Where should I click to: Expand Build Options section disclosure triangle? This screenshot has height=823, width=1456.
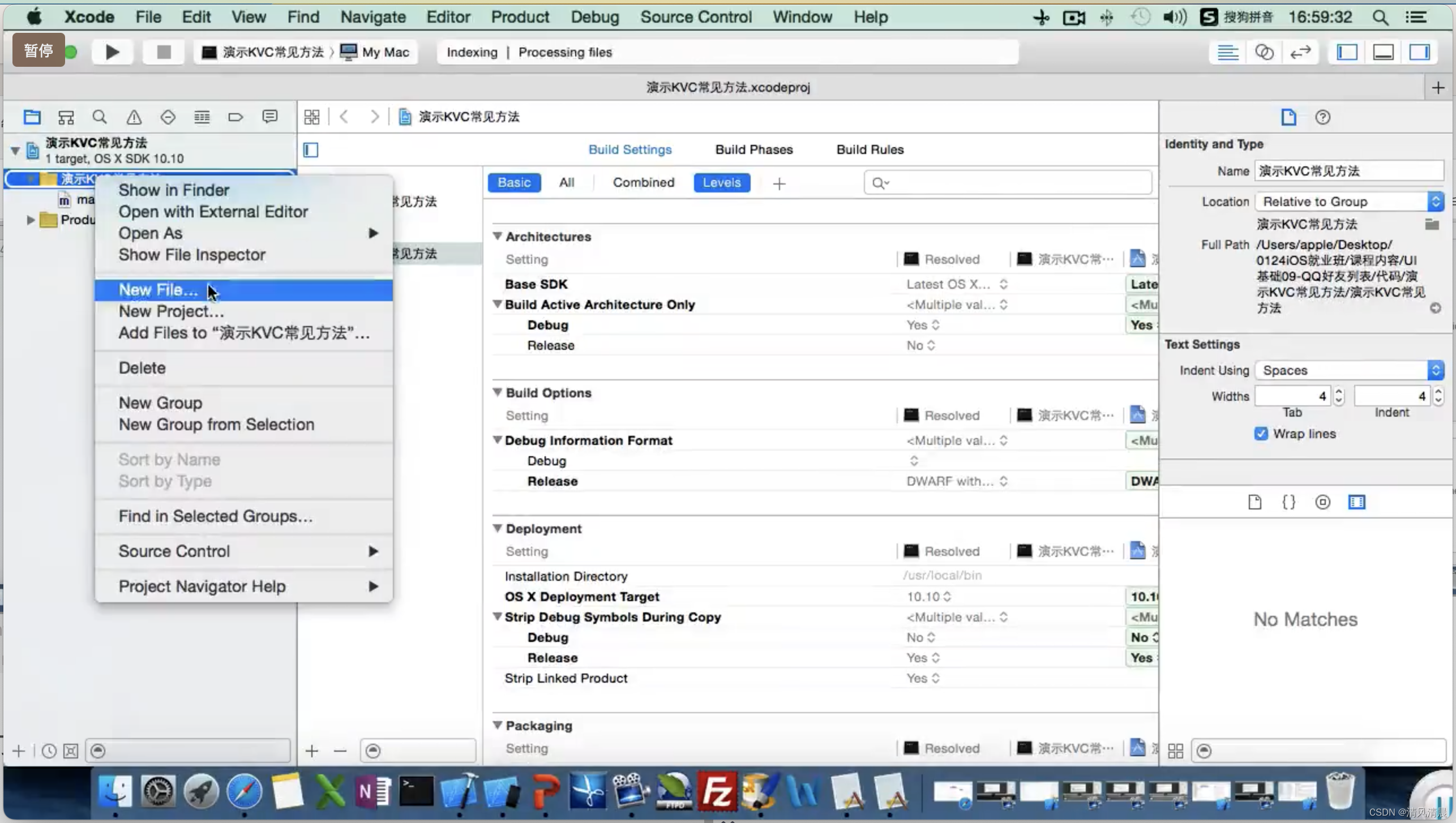pos(497,392)
